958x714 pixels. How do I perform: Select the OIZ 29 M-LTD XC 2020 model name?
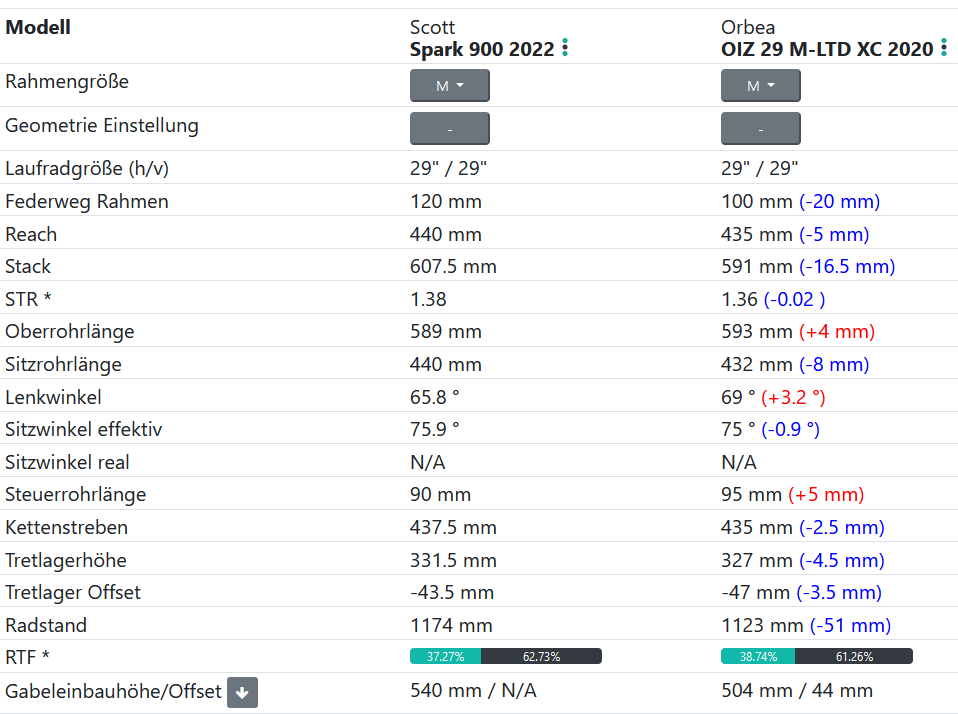(x=827, y=49)
